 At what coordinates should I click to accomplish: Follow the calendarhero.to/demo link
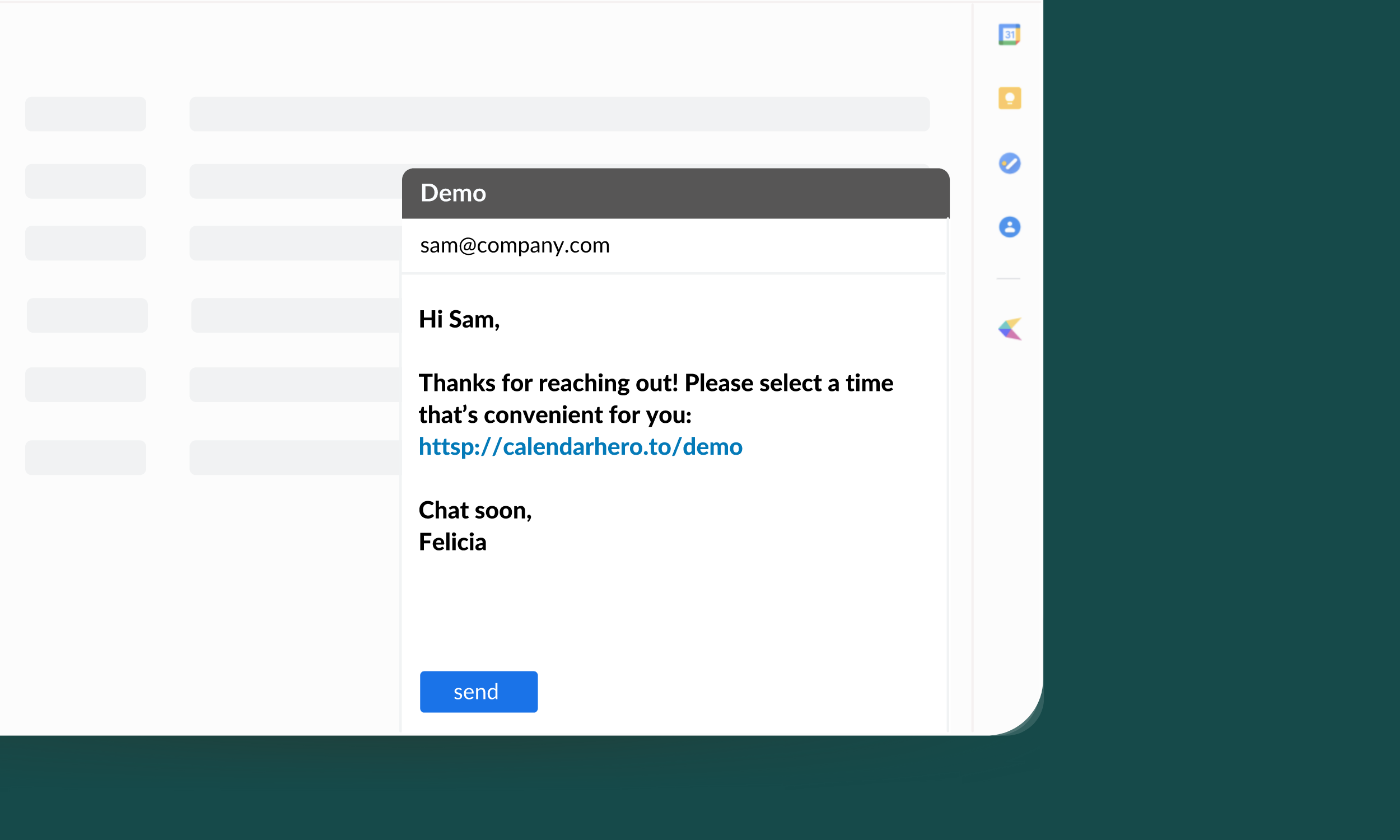click(580, 447)
